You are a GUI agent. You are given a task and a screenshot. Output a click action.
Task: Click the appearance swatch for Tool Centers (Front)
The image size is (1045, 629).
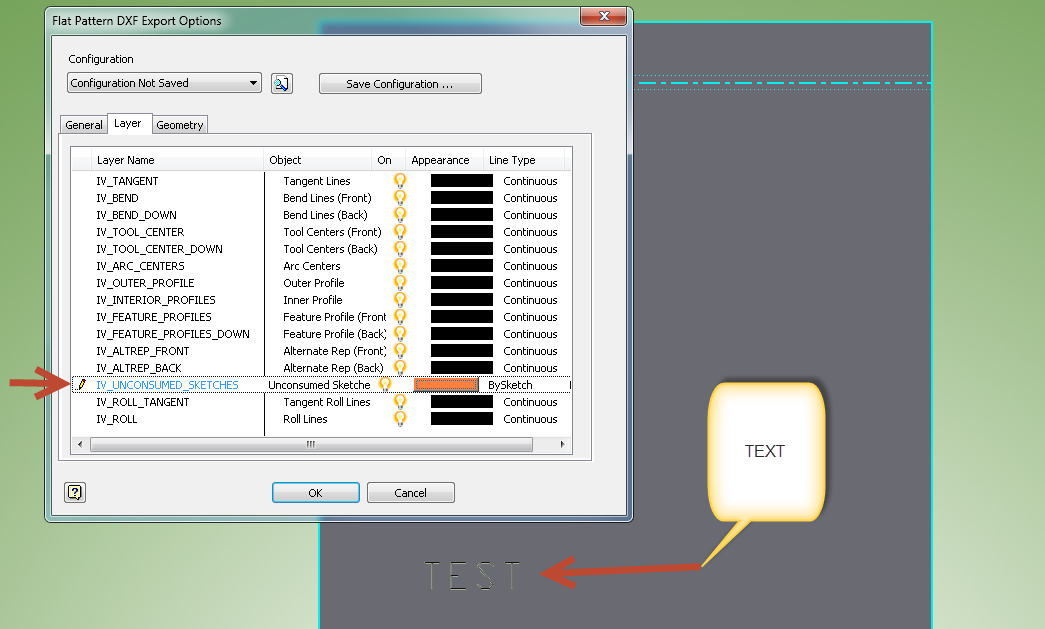(x=461, y=232)
